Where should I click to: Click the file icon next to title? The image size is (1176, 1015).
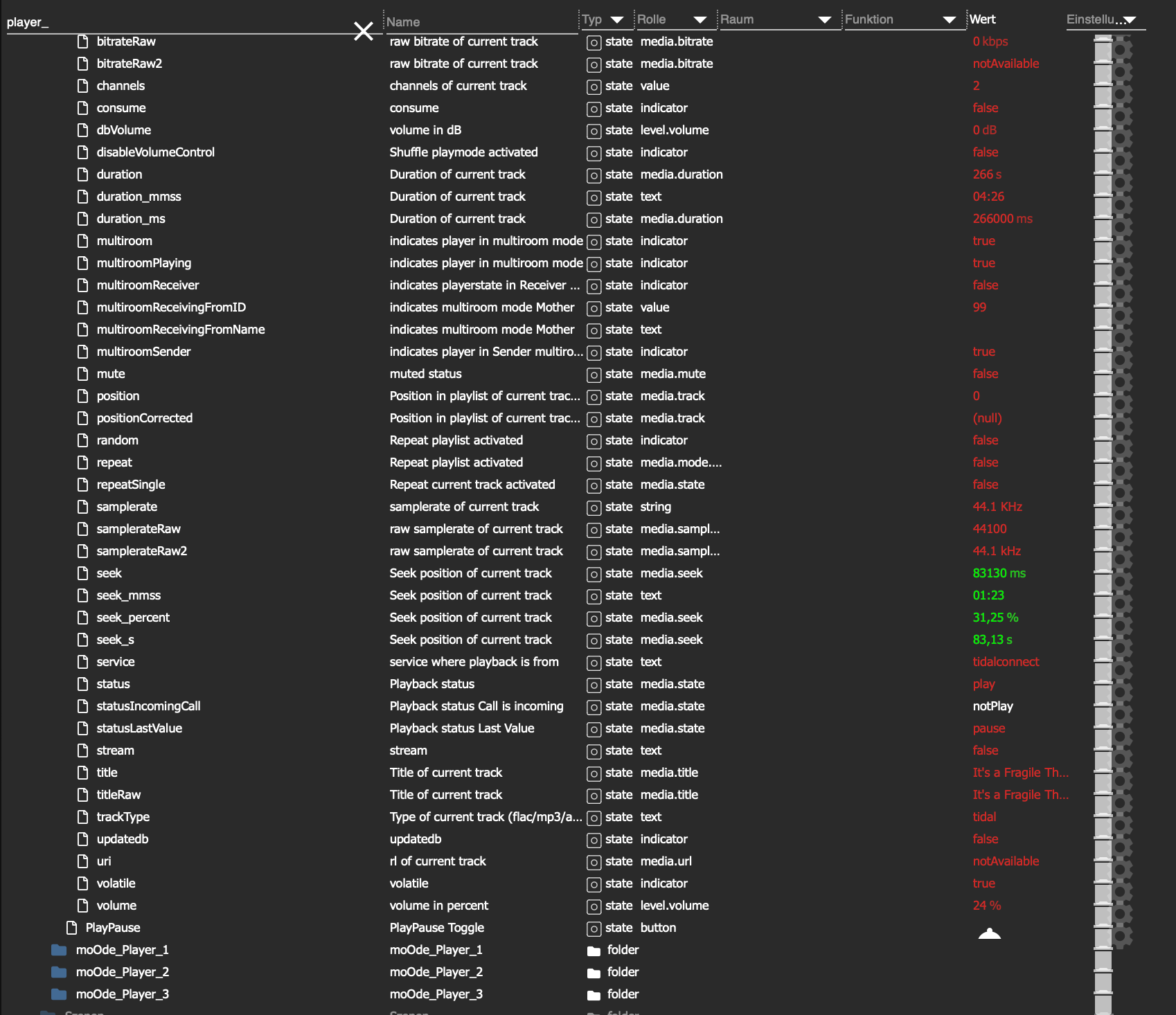[x=83, y=773]
